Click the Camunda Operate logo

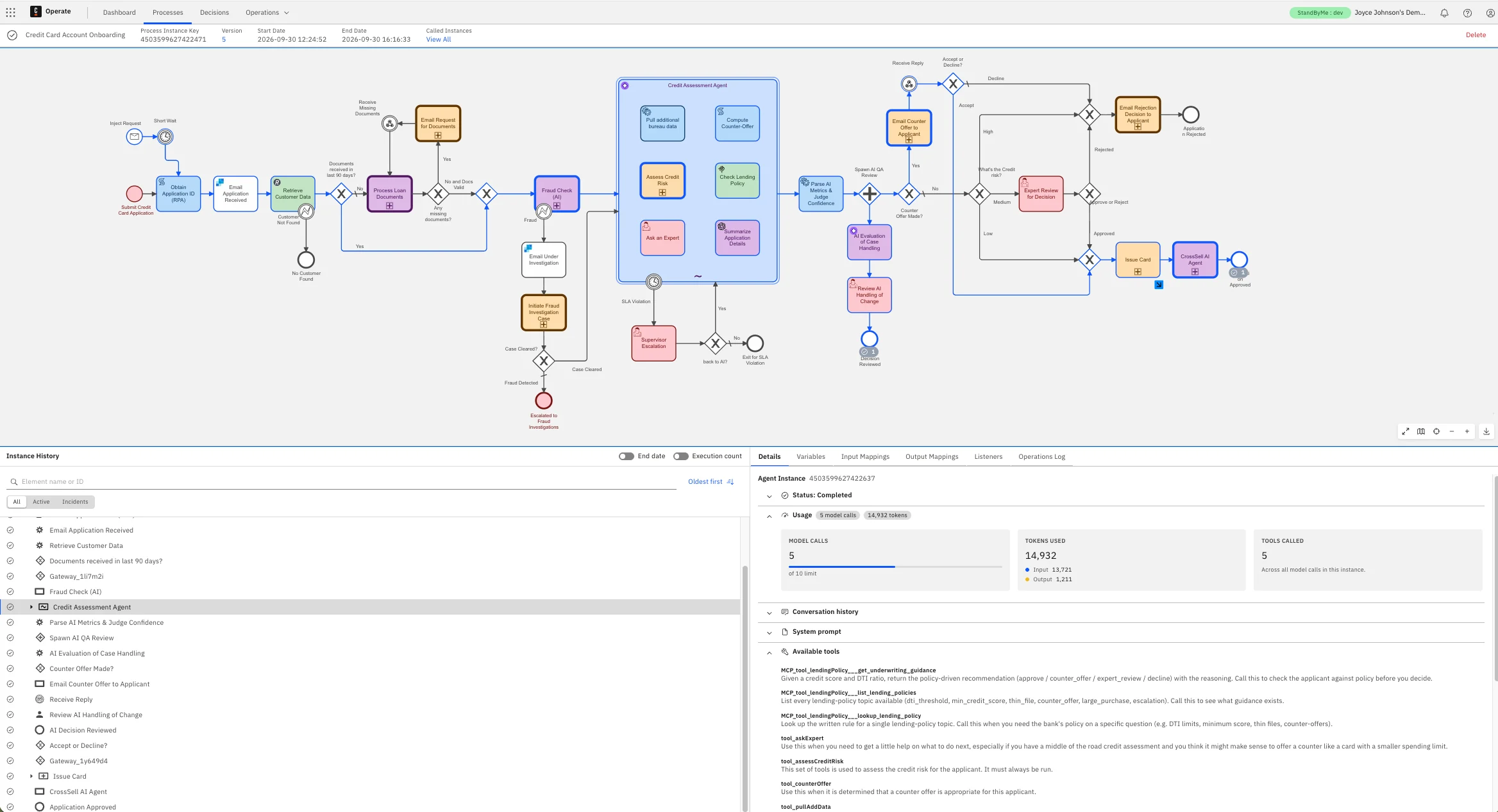(35, 12)
